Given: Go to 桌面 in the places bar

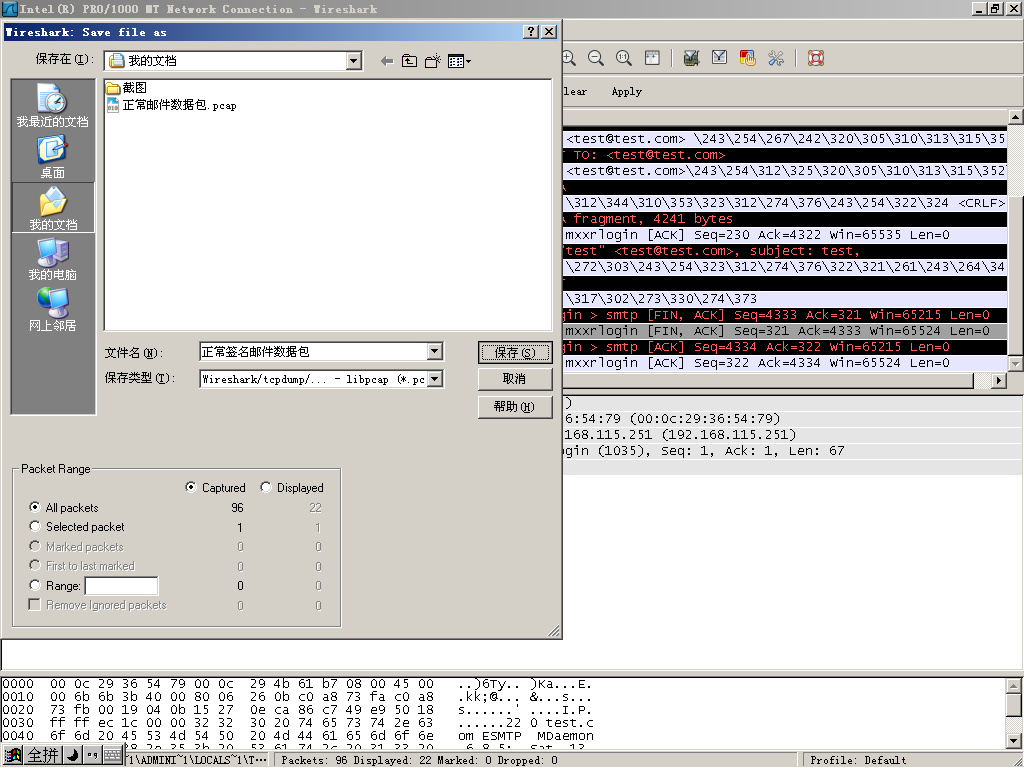Looking at the screenshot, I should point(52,157).
